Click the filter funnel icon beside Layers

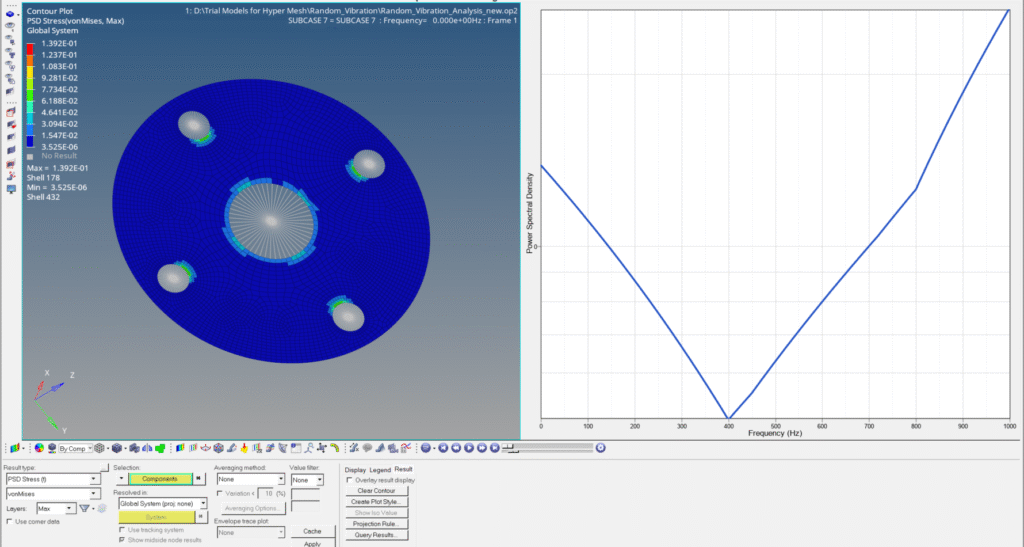[x=85, y=508]
